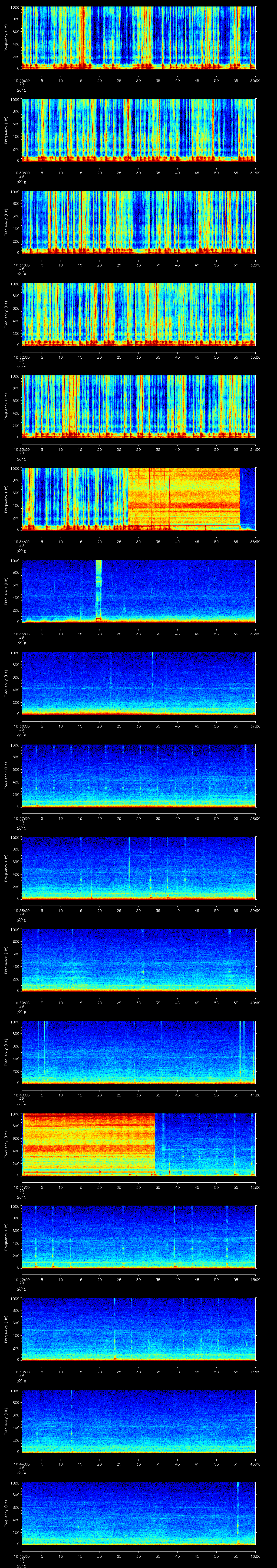Screen dimensions: 277x1568
Task: Open the spectrogram panel starting at 10:31:00
Action: [x=138, y=222]
